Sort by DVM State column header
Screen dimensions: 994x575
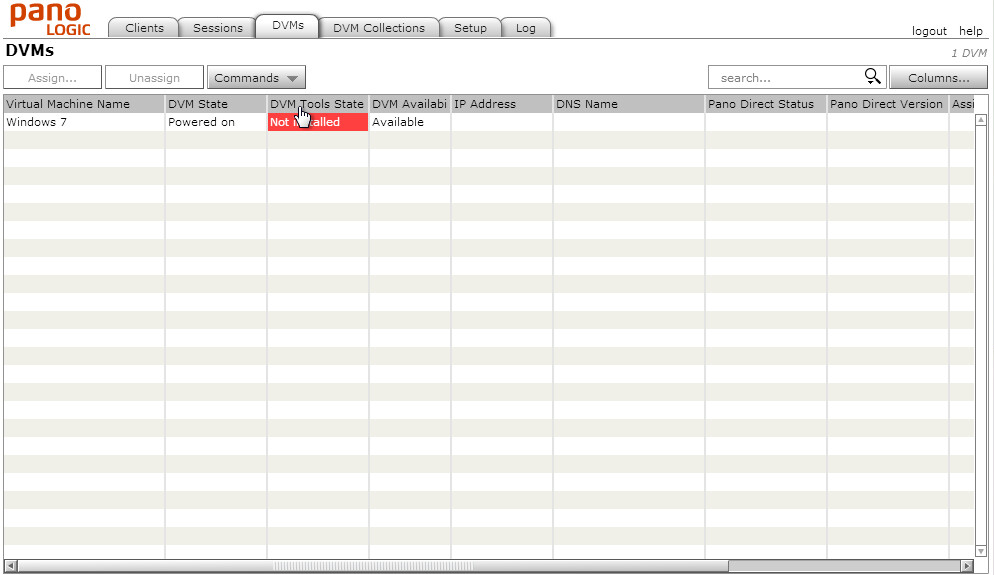coord(216,104)
